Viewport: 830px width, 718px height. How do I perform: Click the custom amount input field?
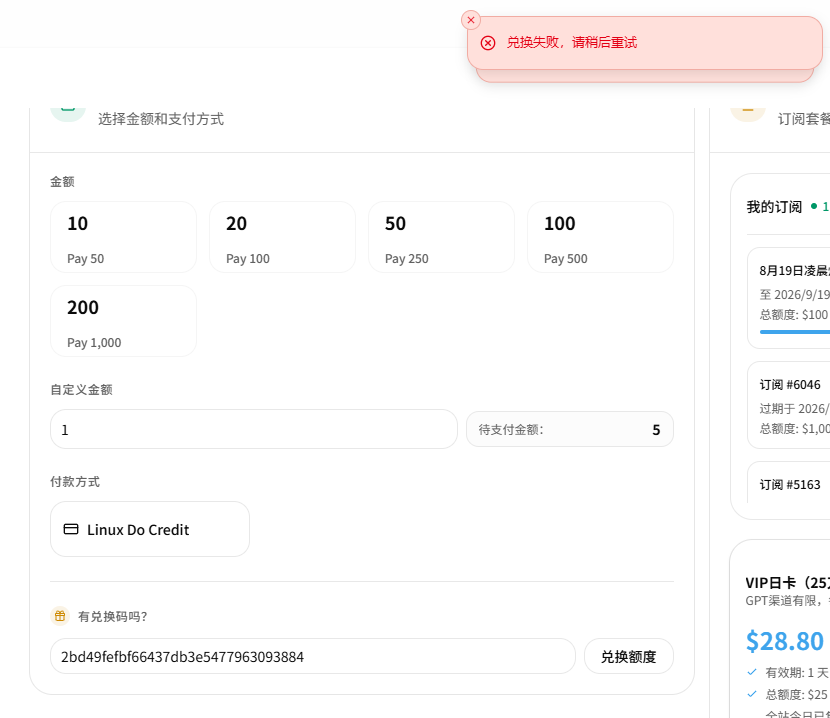[x=254, y=429]
